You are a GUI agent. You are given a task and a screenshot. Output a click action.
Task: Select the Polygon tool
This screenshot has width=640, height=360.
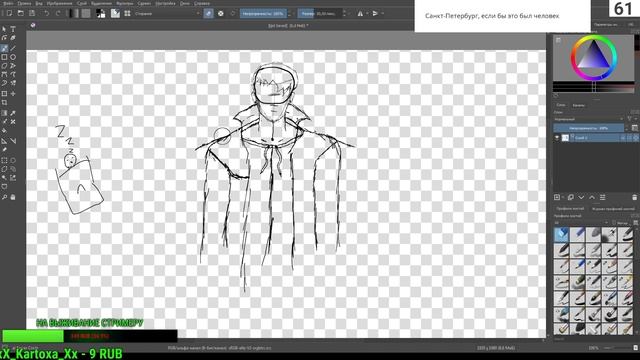click(x=4, y=66)
